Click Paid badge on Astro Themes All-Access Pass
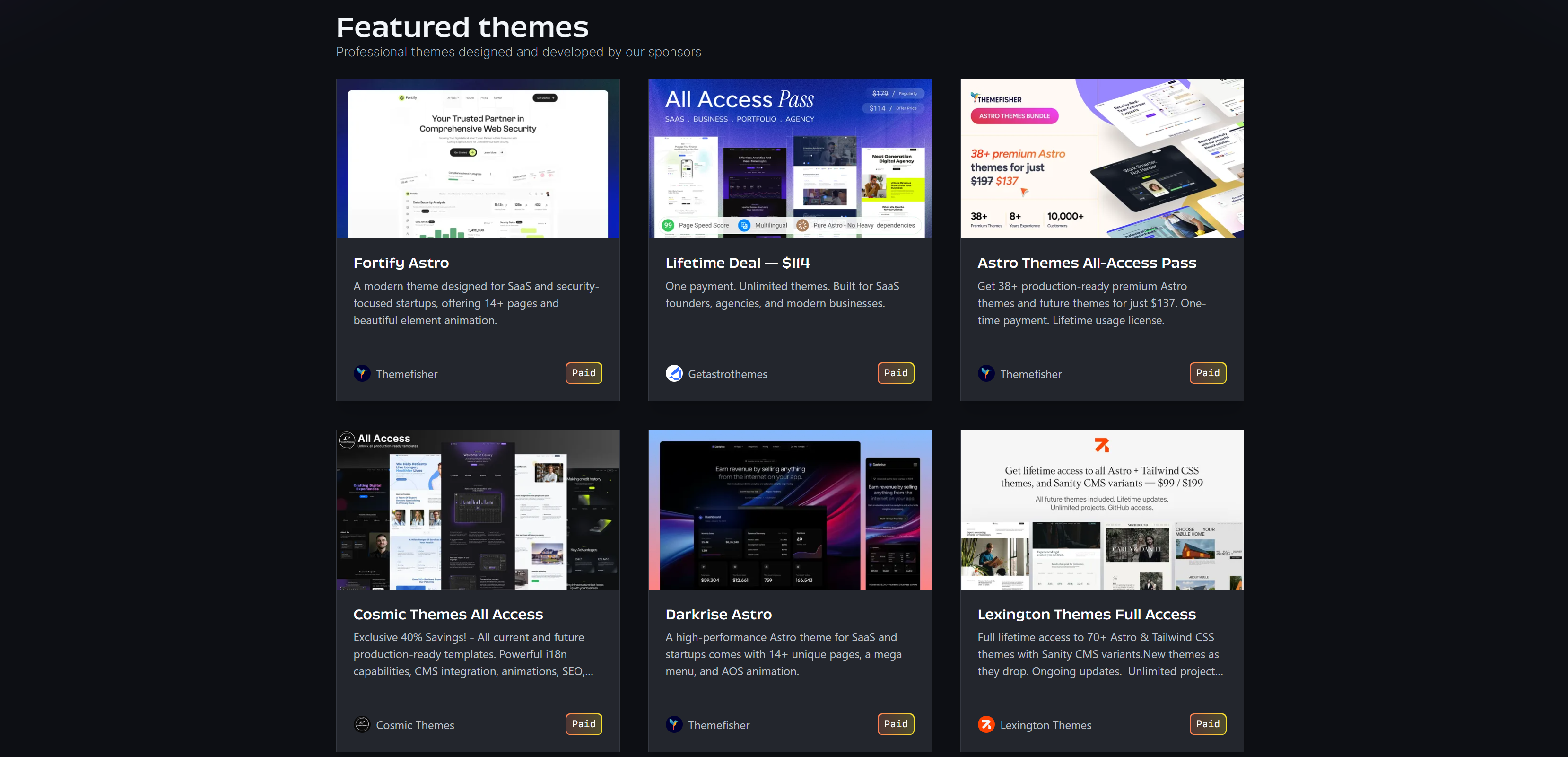1568x757 pixels. coord(1208,373)
